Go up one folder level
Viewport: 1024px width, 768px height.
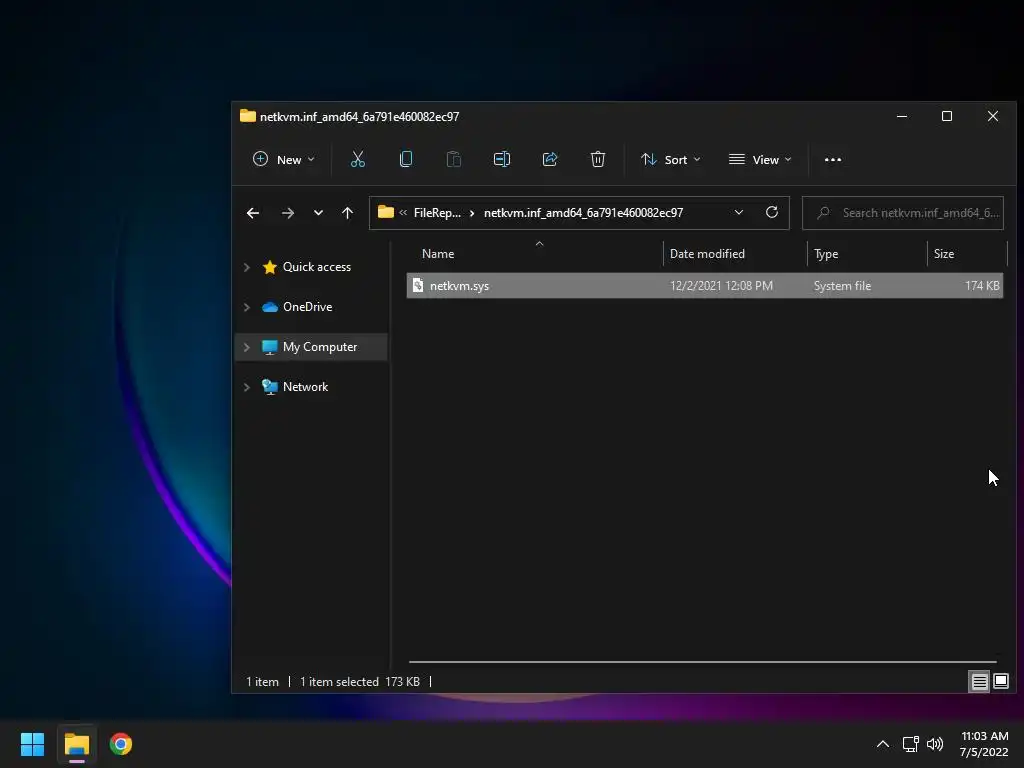tap(347, 213)
